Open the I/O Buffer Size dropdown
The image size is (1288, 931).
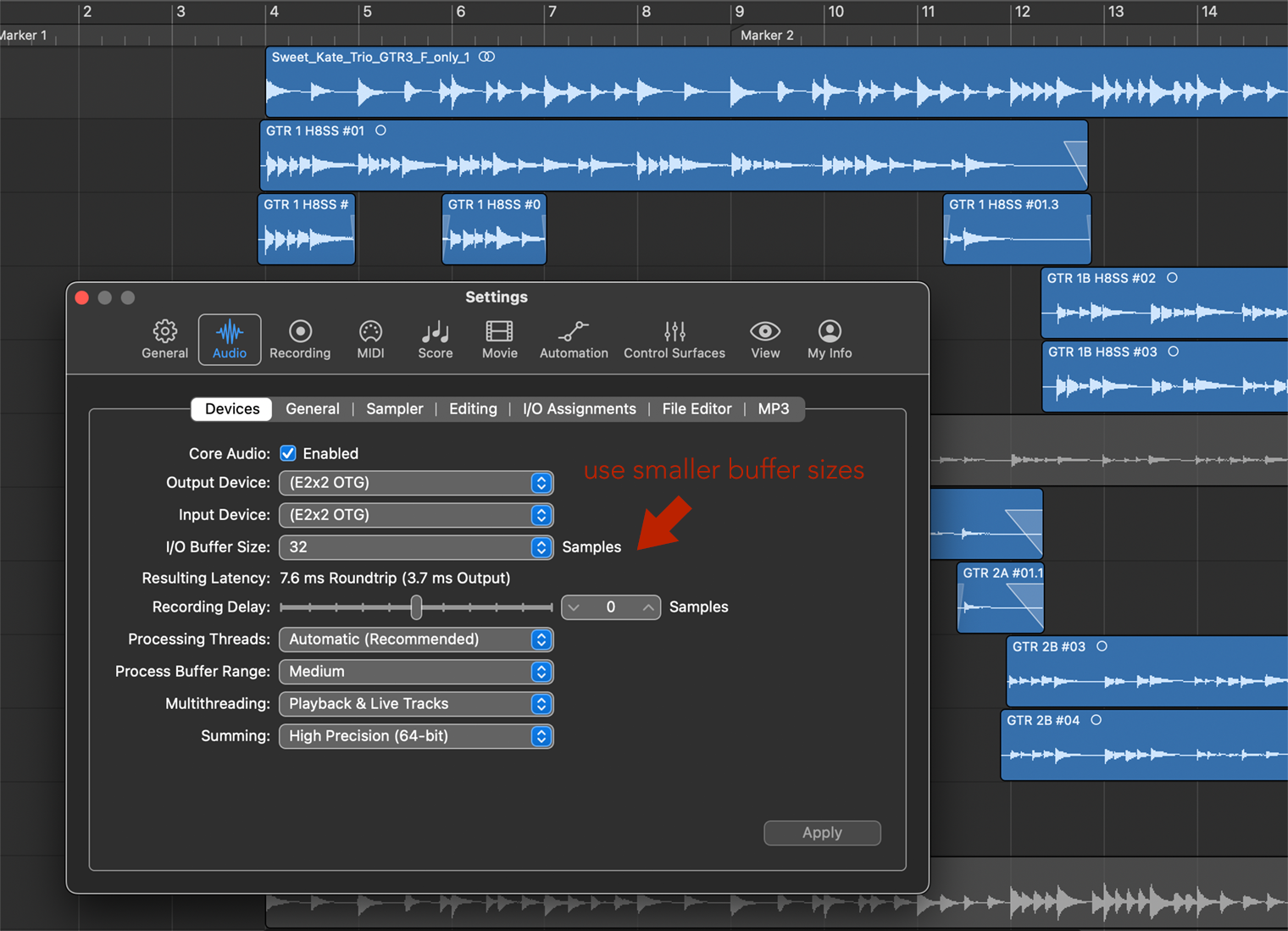coord(416,547)
